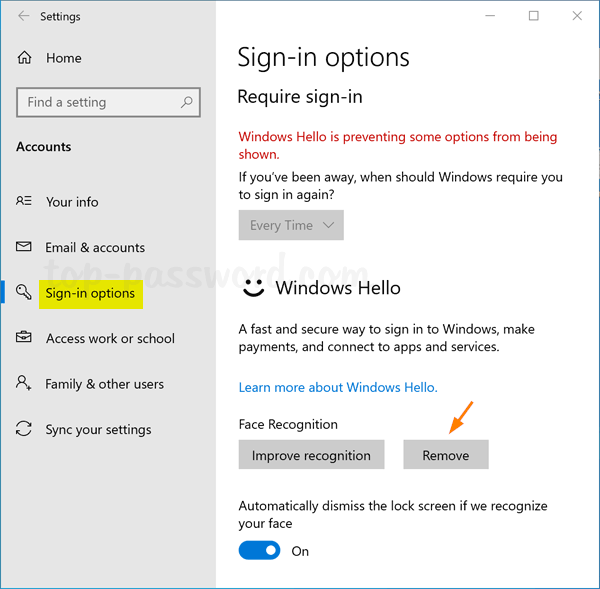
Task: Click the Email & accounts envelope icon
Action: point(25,247)
